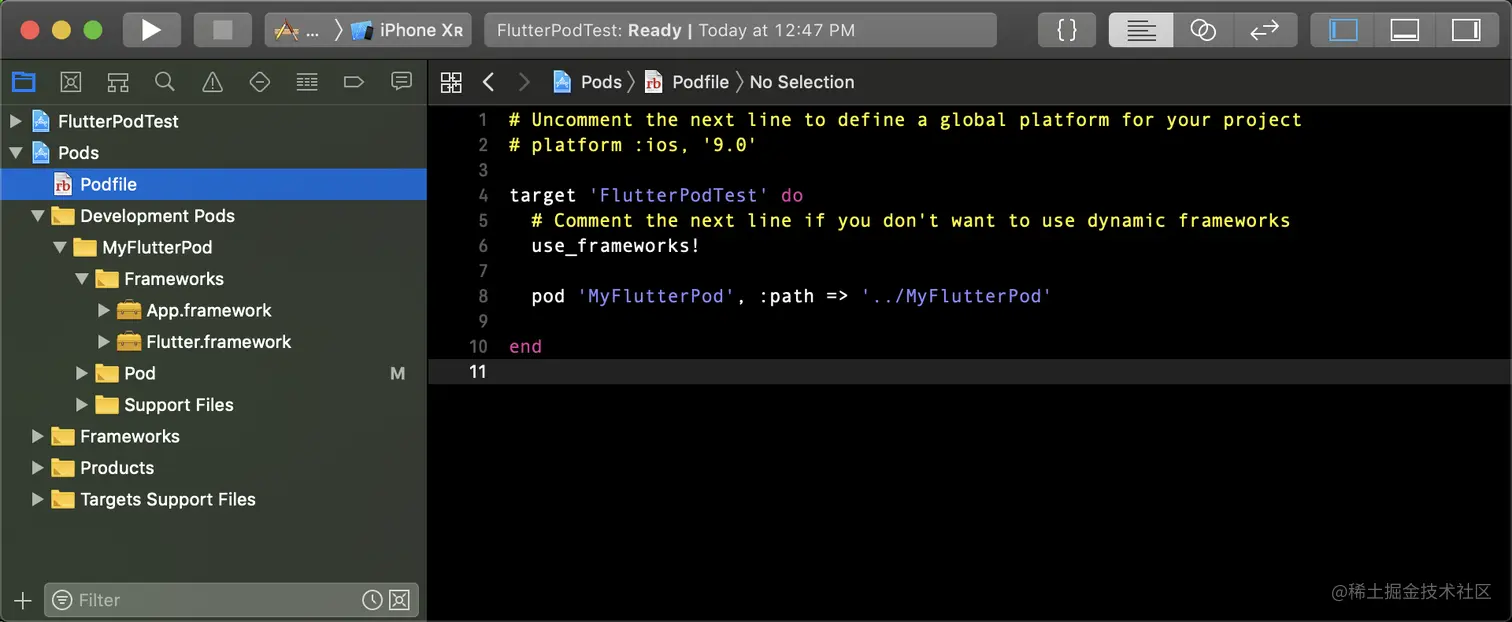Show the Project navigator folder icon
This screenshot has width=1512, height=622.
pos(23,82)
